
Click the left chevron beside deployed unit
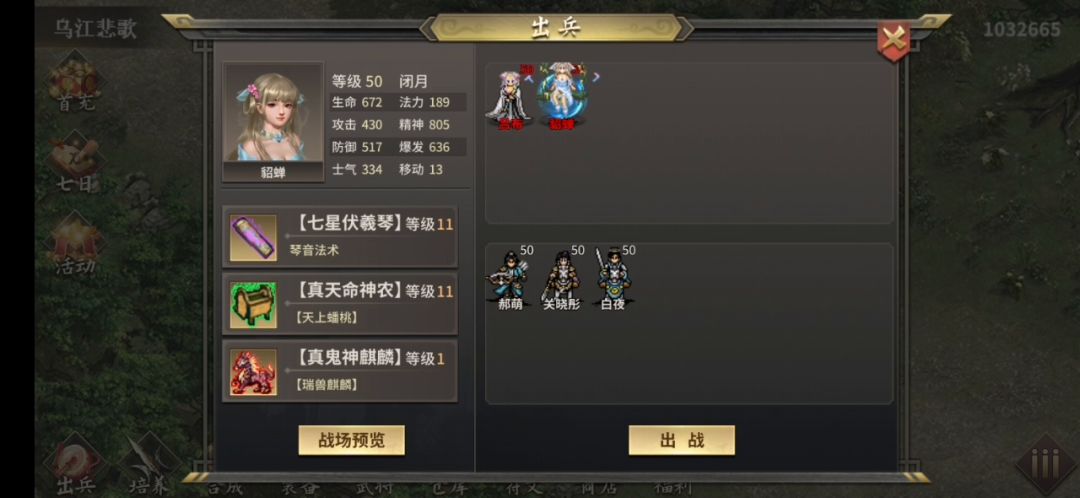point(529,78)
